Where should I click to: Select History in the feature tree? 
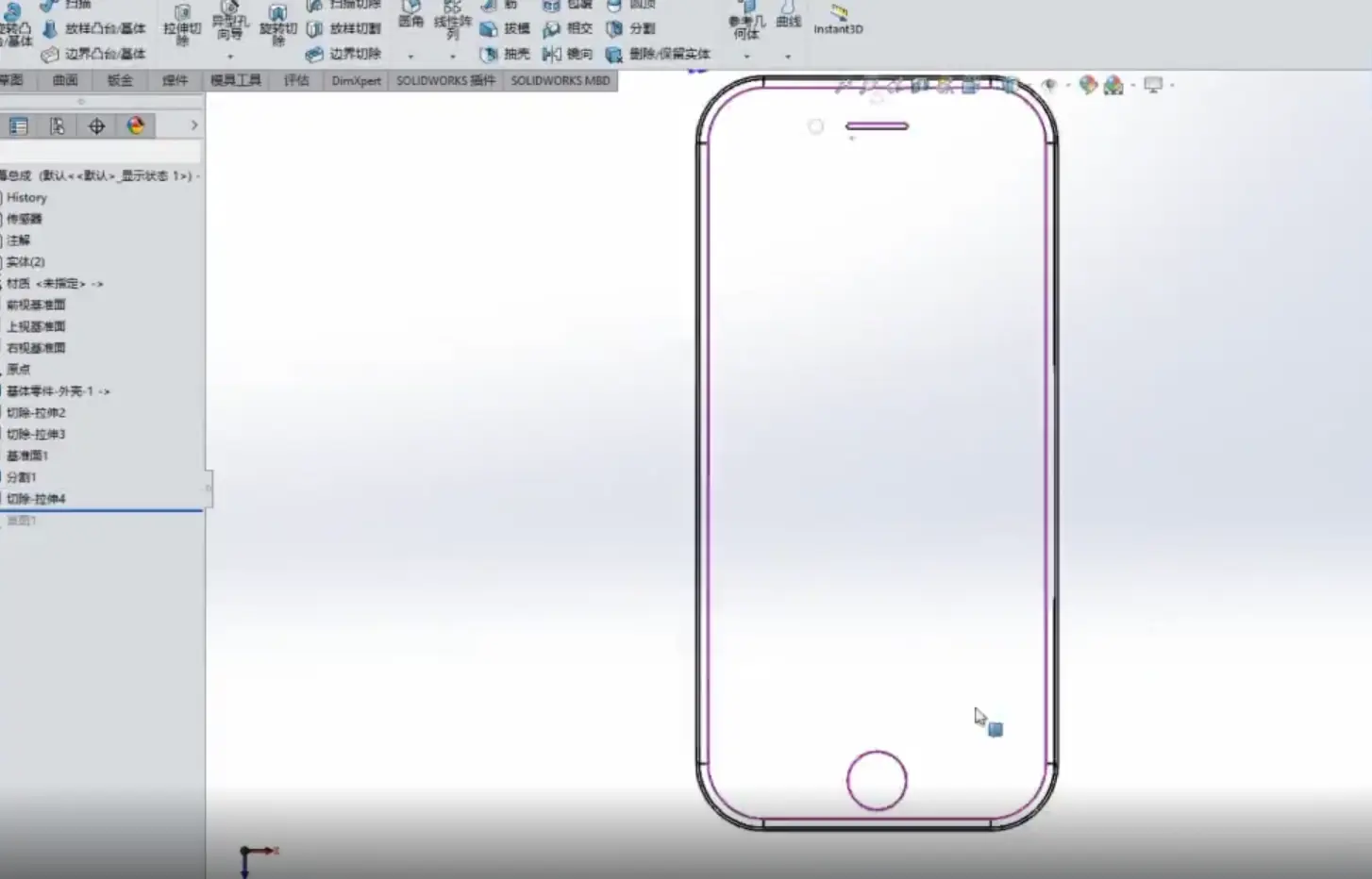coord(26,198)
